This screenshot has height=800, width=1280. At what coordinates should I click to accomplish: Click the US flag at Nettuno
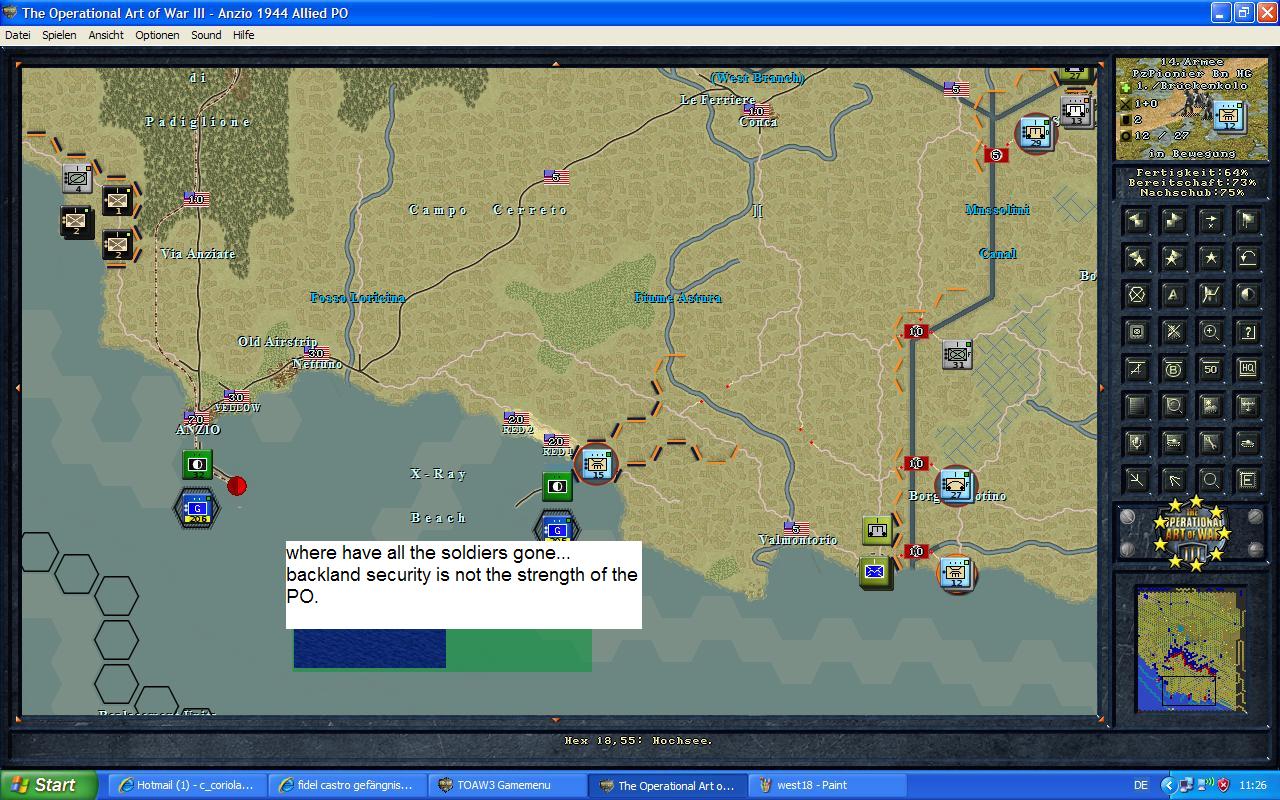tap(316, 353)
